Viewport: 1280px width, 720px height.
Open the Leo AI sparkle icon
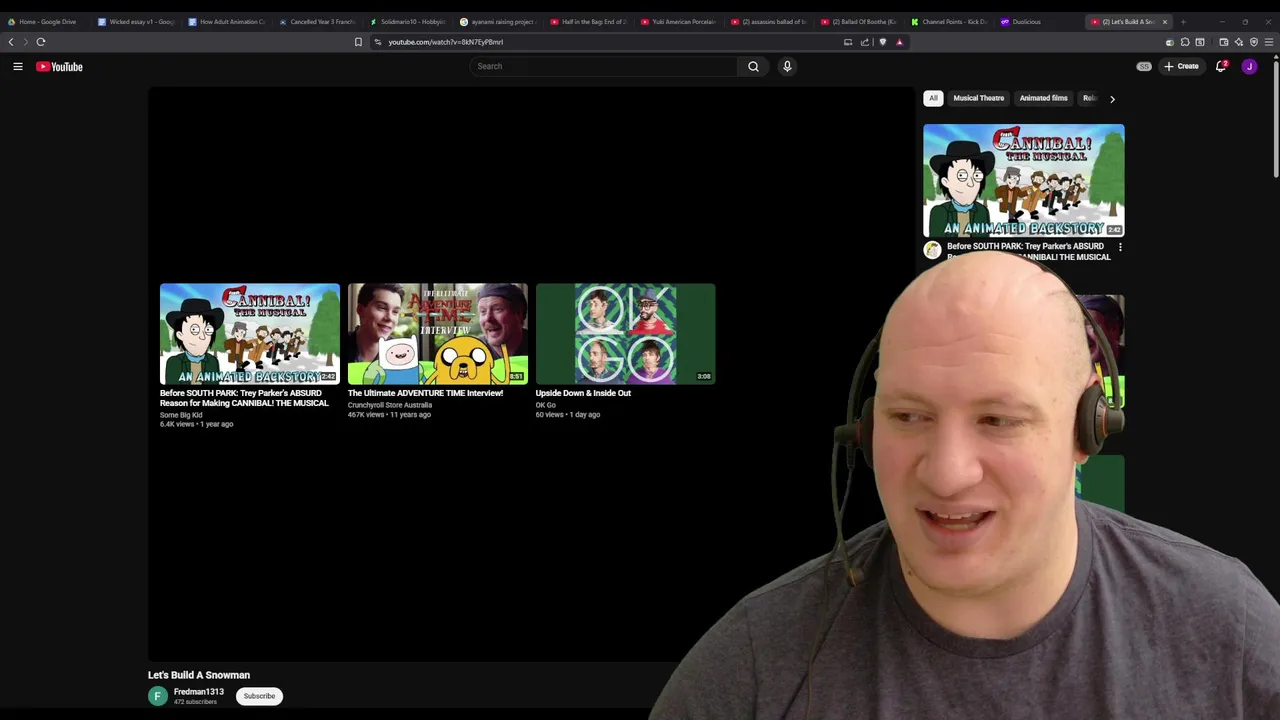pos(1239,42)
